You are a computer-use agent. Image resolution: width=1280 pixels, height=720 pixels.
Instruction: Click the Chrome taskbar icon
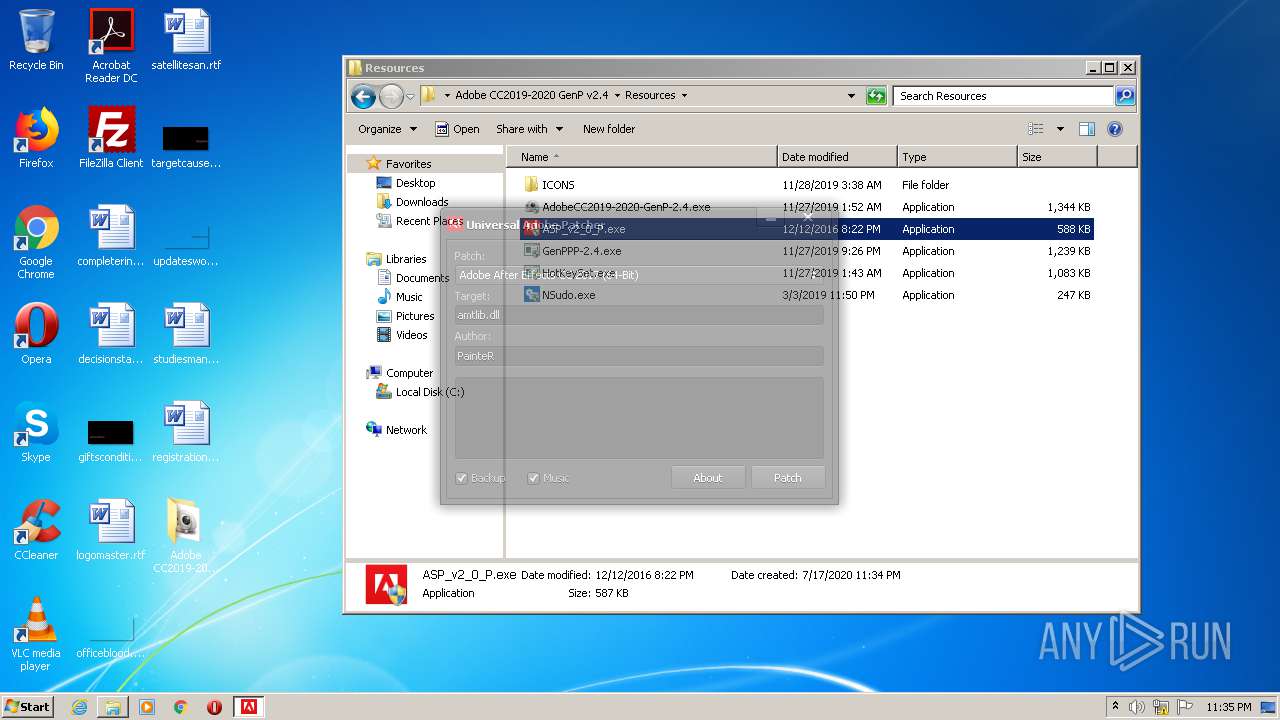[x=181, y=707]
